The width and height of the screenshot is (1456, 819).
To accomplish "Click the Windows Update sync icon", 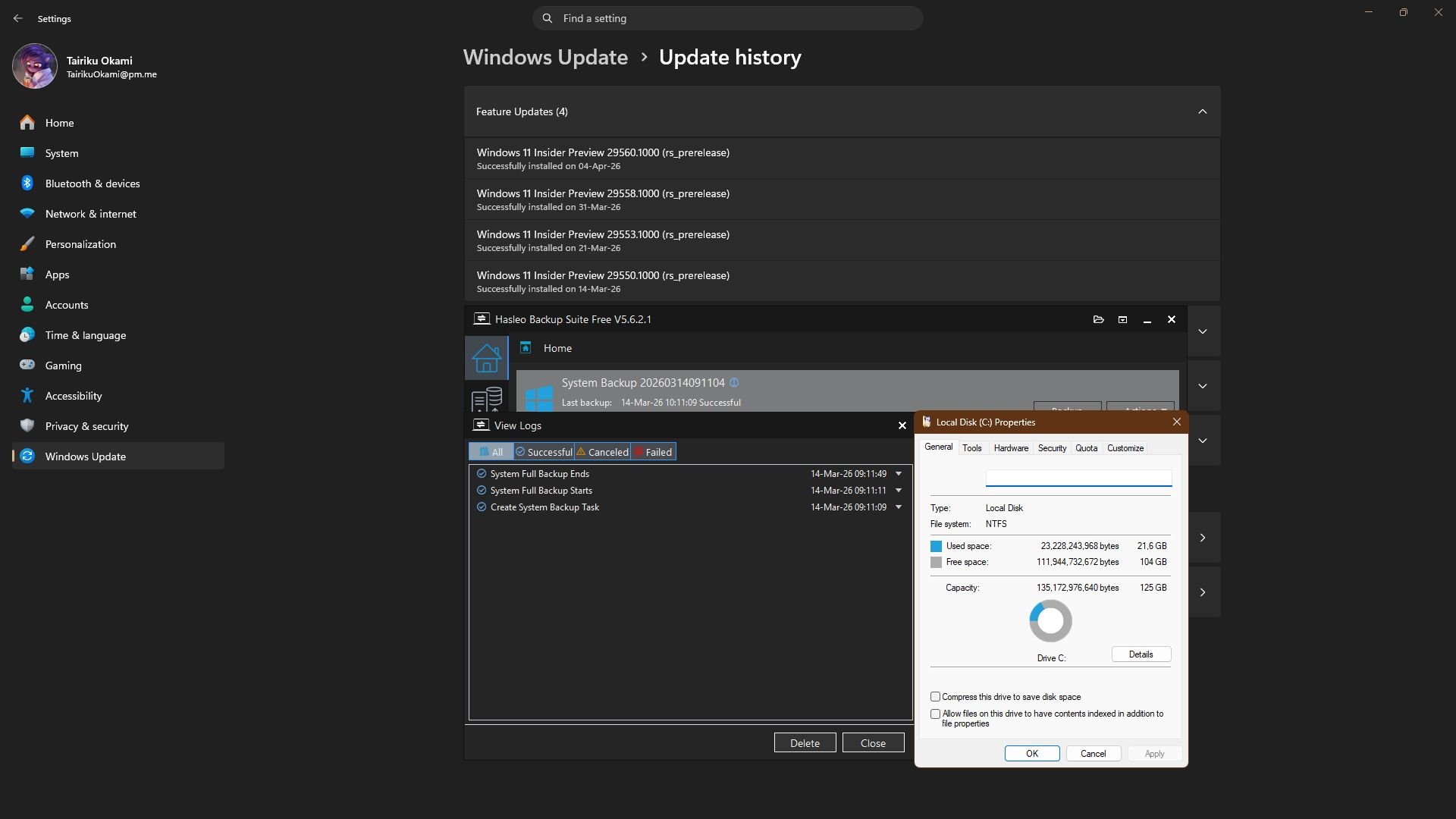I will pyautogui.click(x=27, y=457).
